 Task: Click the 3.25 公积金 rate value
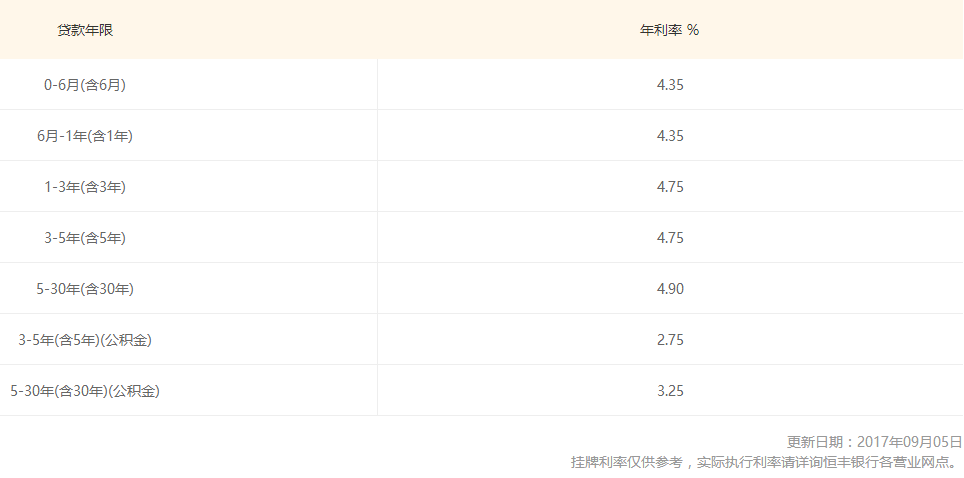point(670,391)
